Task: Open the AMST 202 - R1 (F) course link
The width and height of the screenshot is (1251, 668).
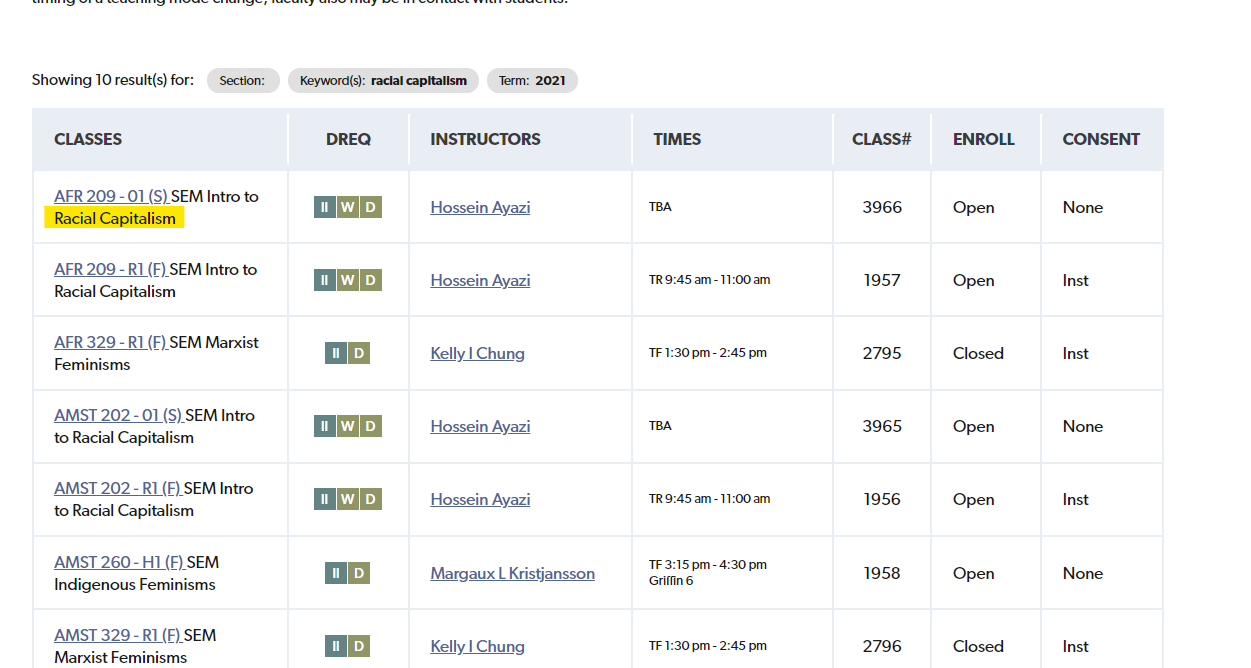Action: point(117,488)
